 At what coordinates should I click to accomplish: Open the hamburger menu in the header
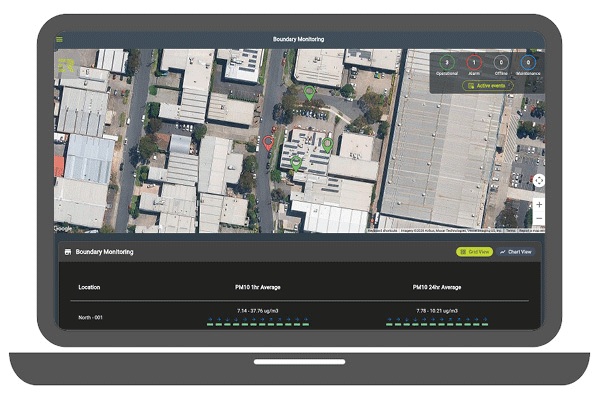click(x=60, y=39)
